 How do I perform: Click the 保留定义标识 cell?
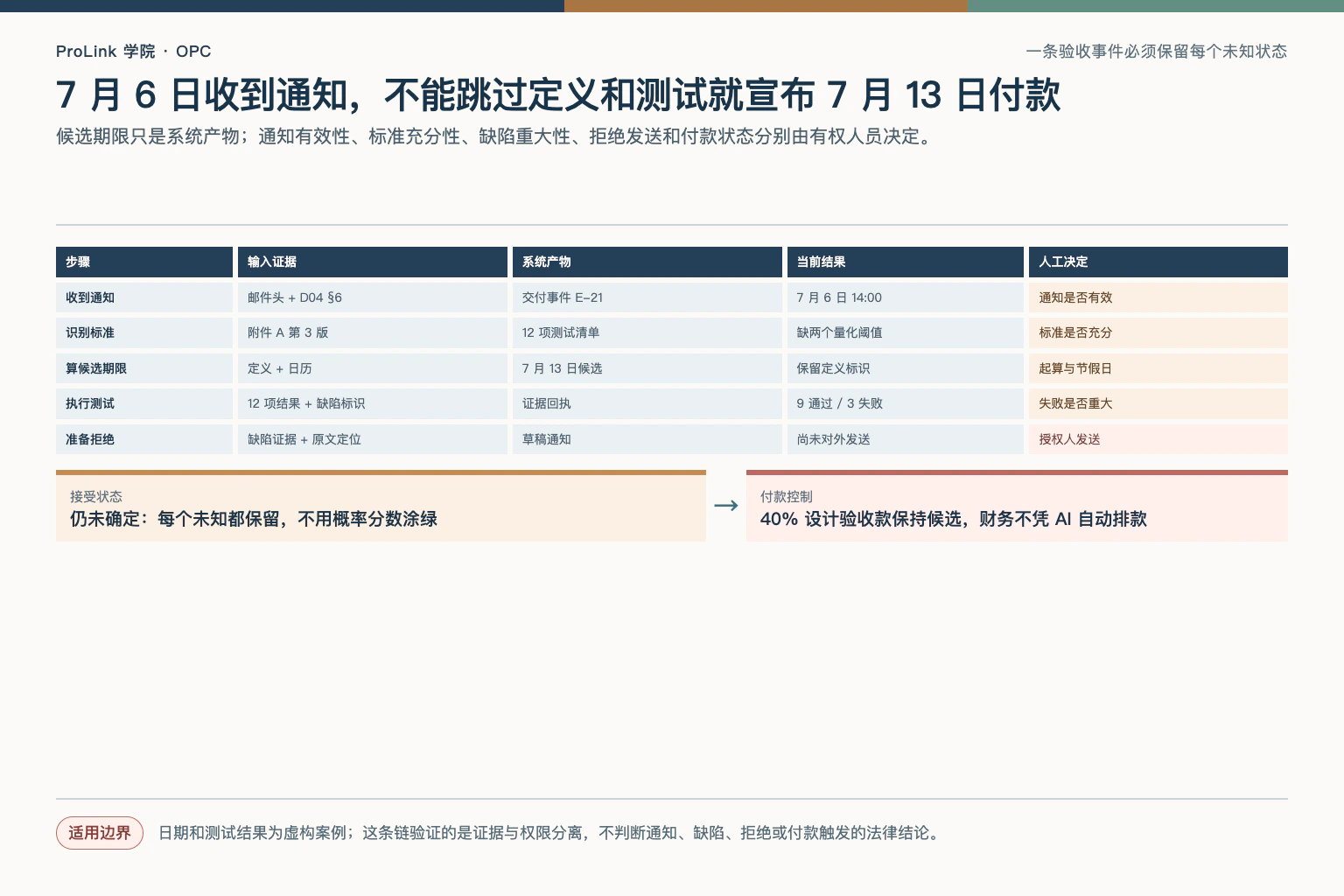tap(906, 368)
